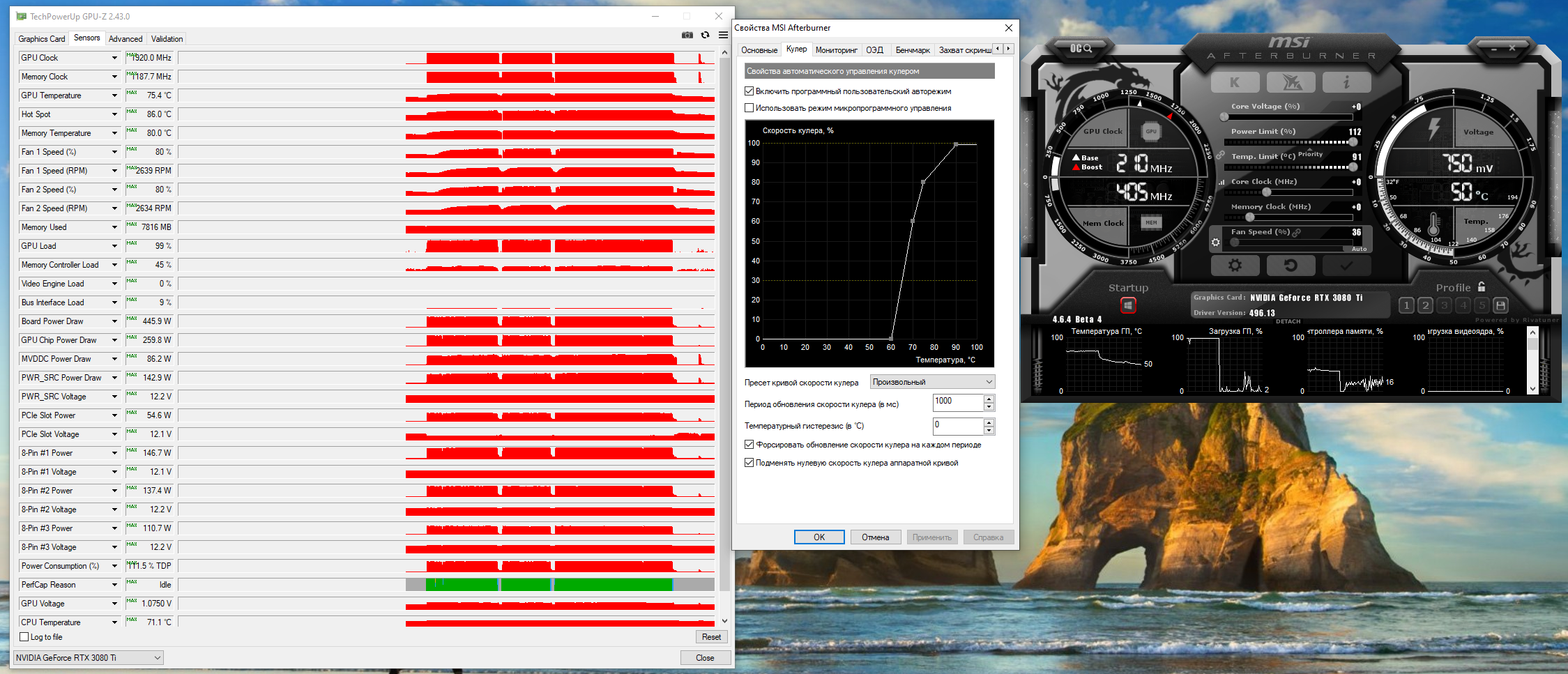Click the GPU-Z sensors scrollbar down arrow
The height and width of the screenshot is (674, 1568).
point(724,621)
